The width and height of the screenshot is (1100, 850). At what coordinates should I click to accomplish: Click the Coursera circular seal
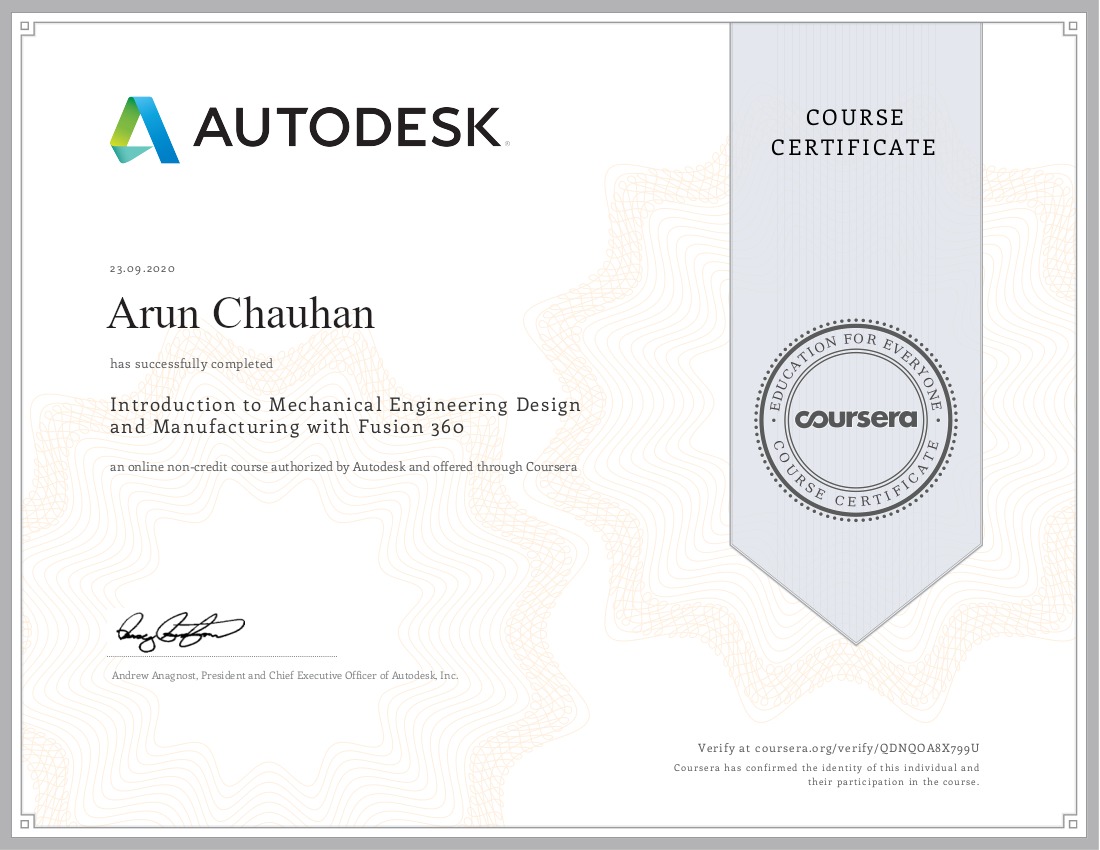(x=856, y=419)
